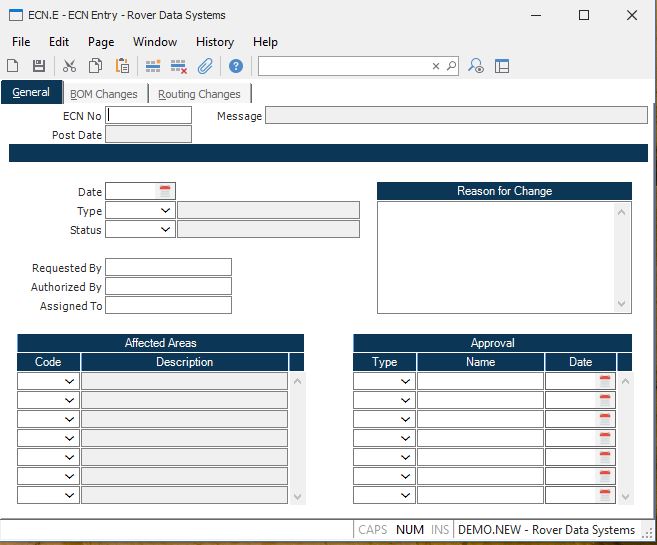
Task: Click the Save disk icon
Action: 39,66
